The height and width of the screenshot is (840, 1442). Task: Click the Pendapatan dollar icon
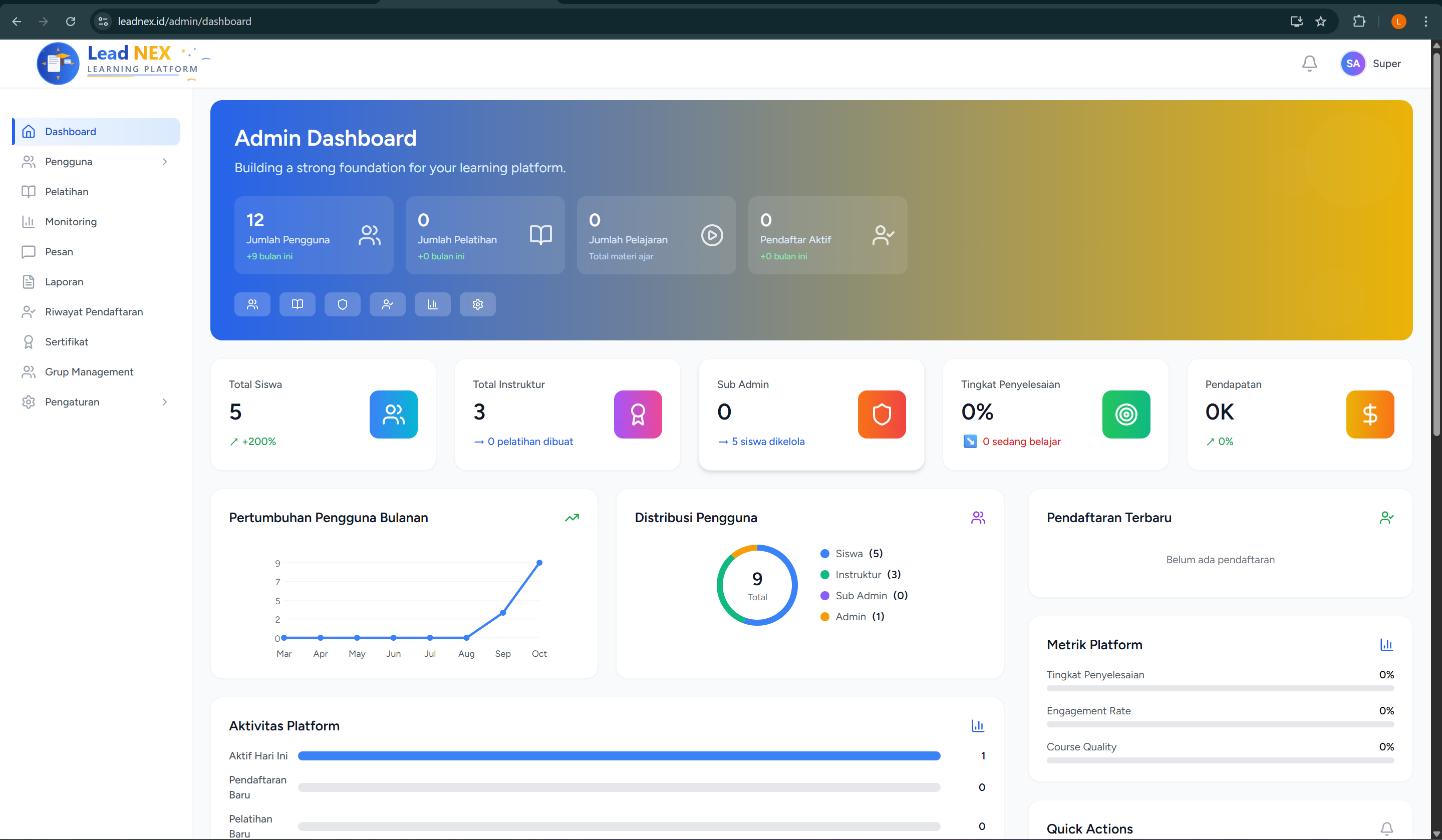pos(1369,414)
